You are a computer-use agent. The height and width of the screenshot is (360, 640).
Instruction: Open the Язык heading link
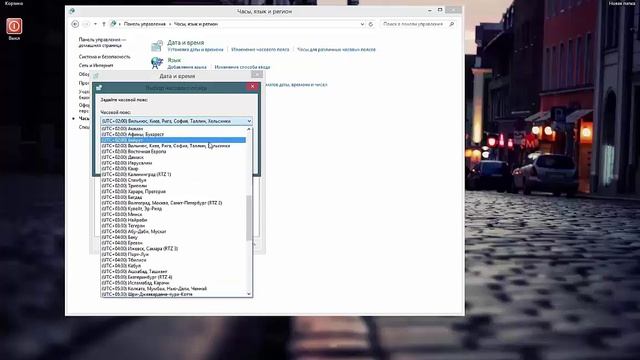pyautogui.click(x=174, y=60)
